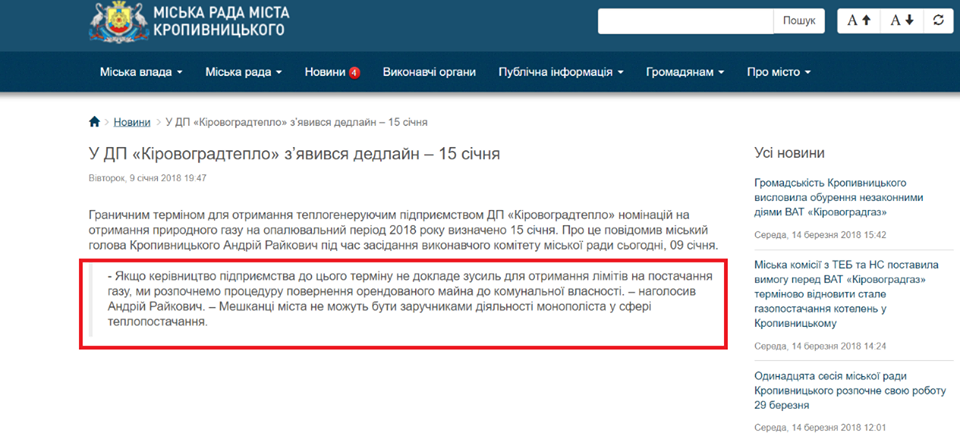
Task: Open news about Міська комісія з ТЕБ та НС
Action: (x=847, y=294)
